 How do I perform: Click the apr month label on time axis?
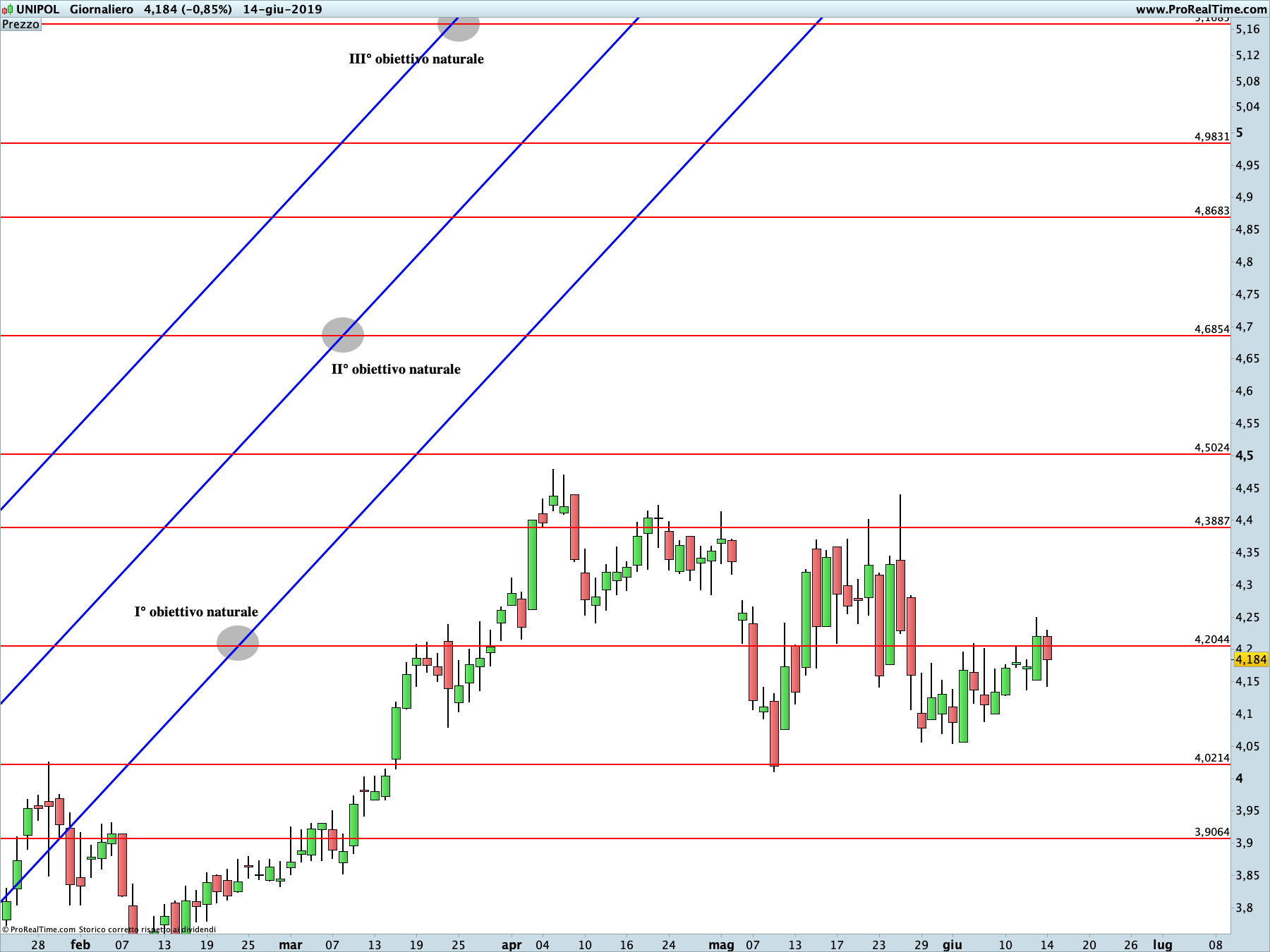pos(512,944)
